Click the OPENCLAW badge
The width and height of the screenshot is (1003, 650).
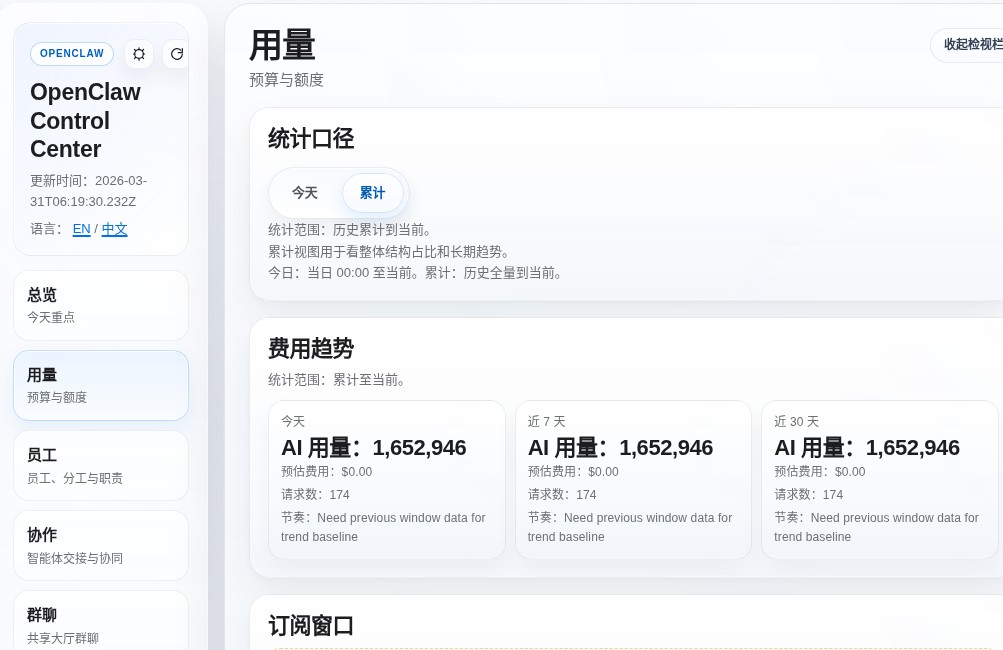(72, 54)
